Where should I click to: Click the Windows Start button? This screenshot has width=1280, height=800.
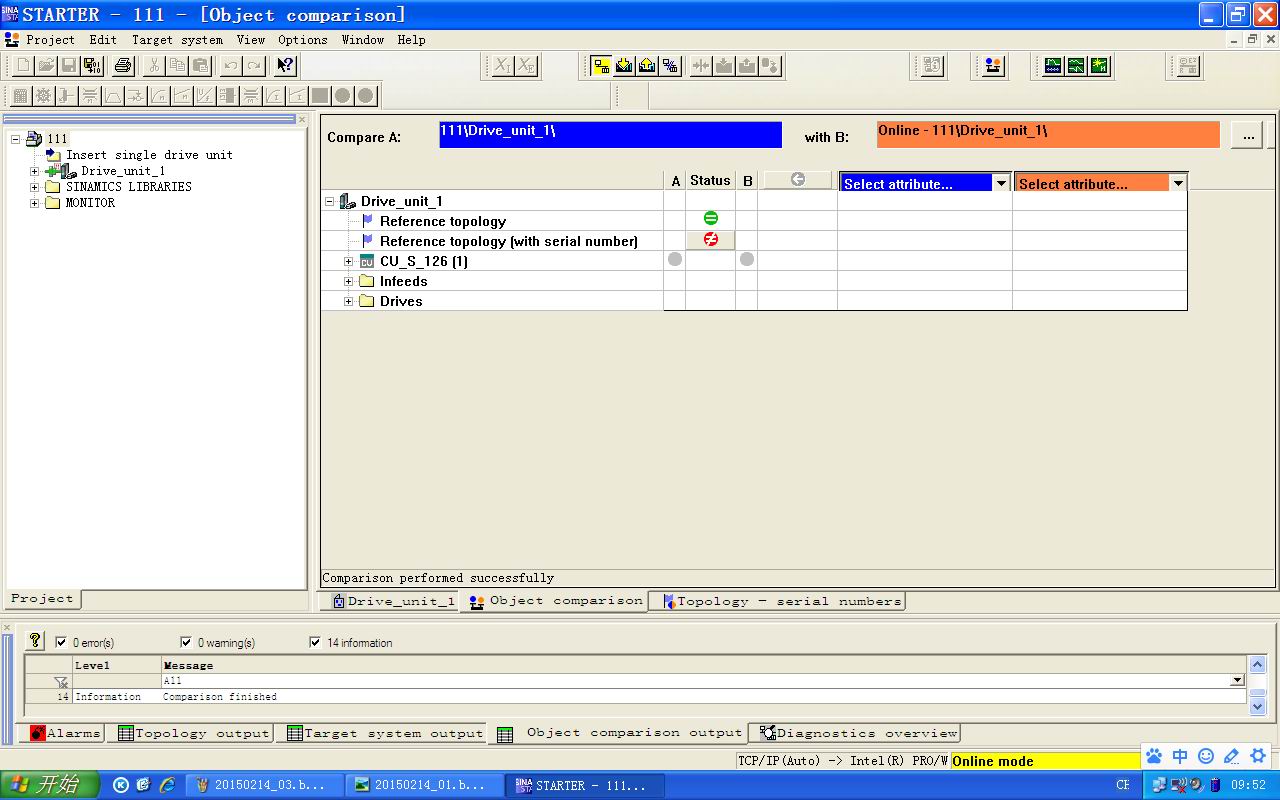[50, 785]
